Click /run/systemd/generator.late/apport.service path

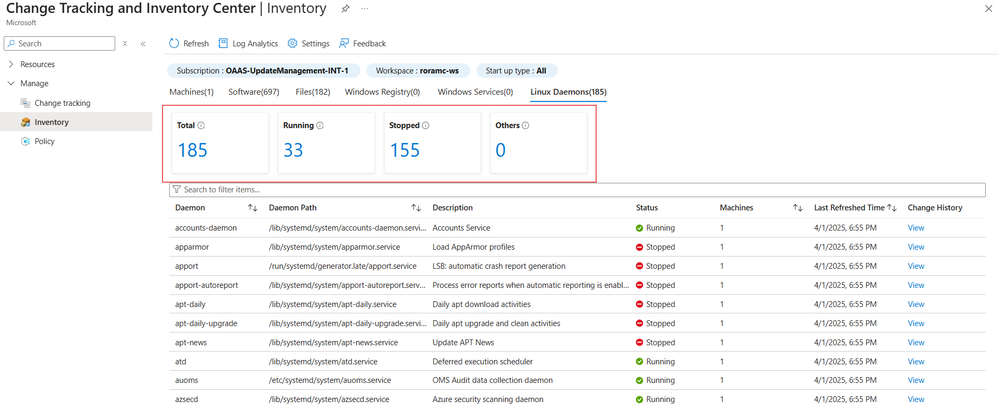[343, 266]
